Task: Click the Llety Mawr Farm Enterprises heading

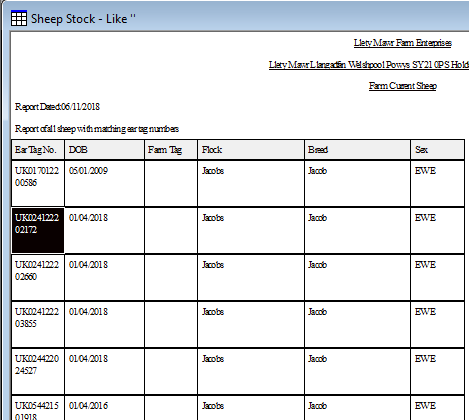Action: coord(403,43)
